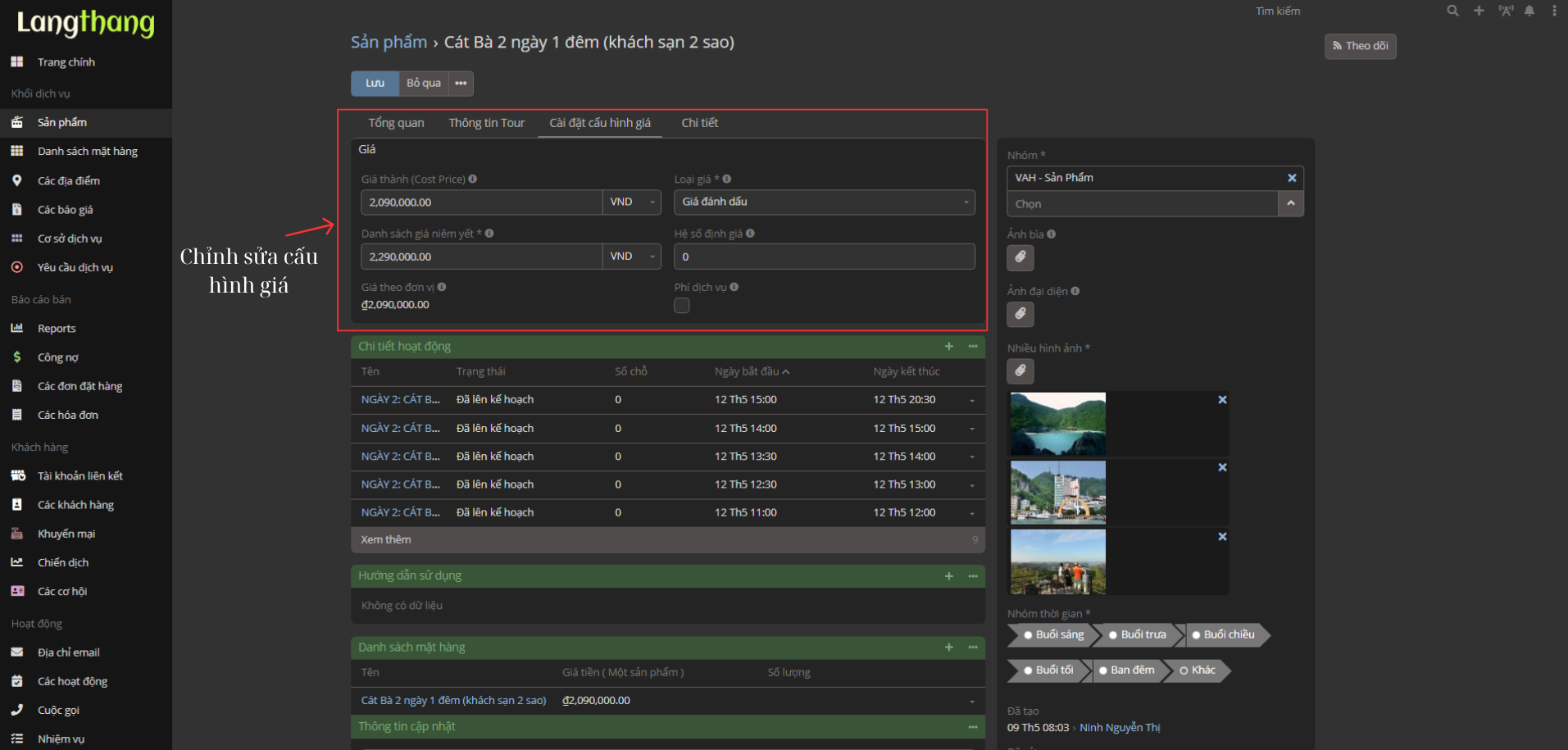Open the Loại giá dropdown
Screen dimensions: 1568x750
point(824,202)
